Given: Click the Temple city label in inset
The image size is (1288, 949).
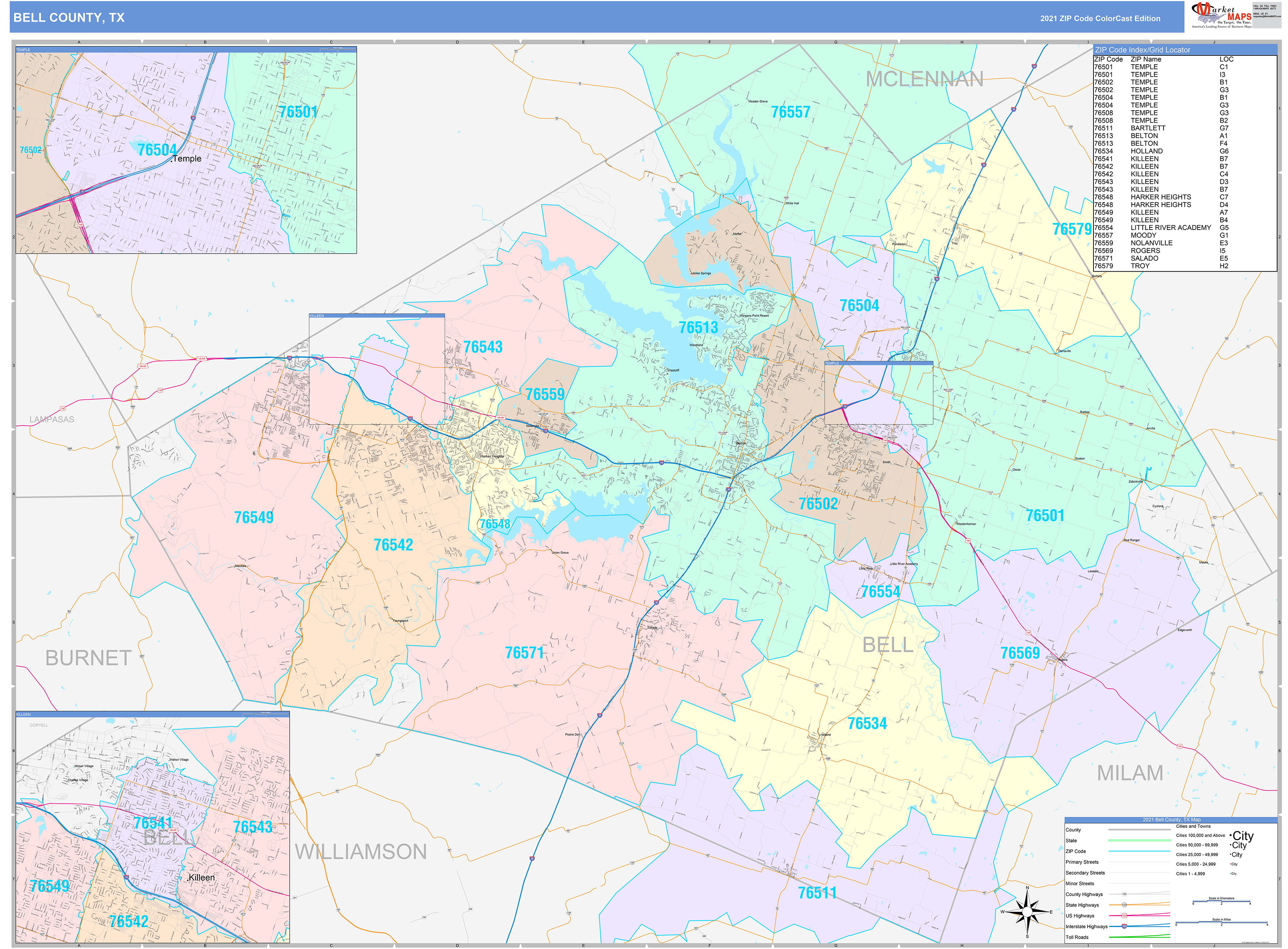Looking at the screenshot, I should (x=187, y=159).
